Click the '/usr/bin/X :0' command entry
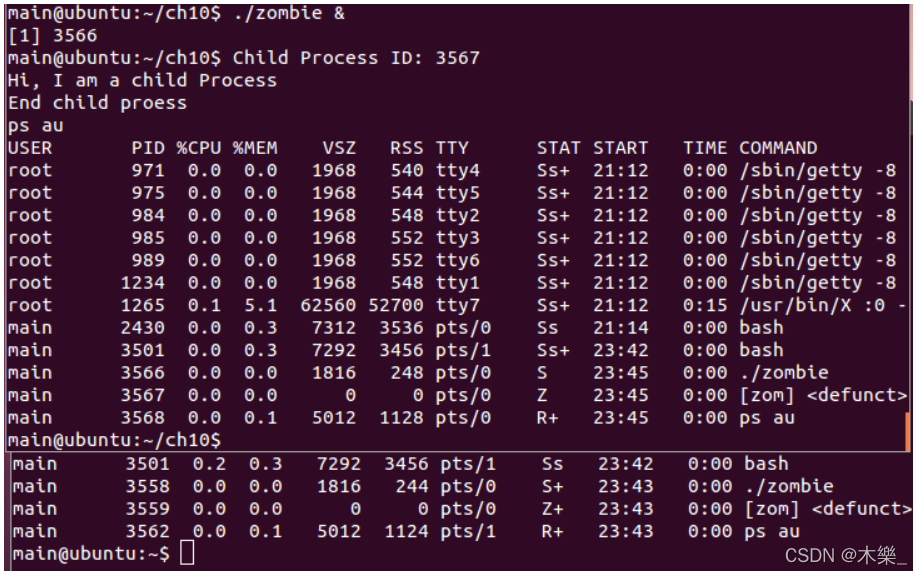Viewport: 923px width, 575px height. pyautogui.click(x=812, y=305)
